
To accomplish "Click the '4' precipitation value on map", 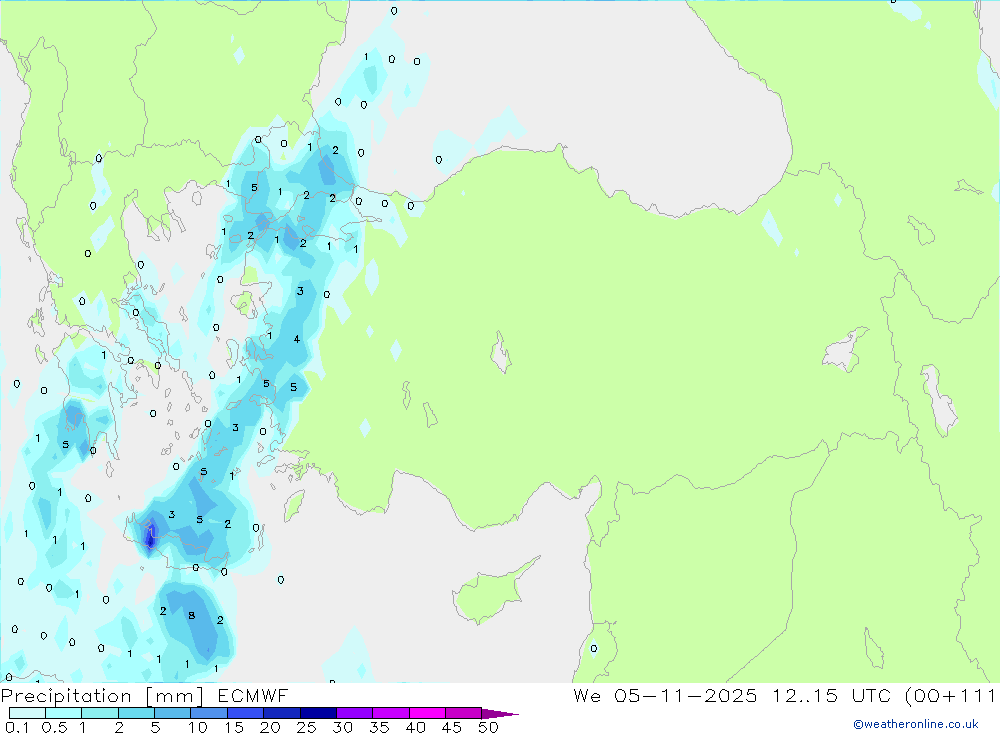I will pos(297,339).
